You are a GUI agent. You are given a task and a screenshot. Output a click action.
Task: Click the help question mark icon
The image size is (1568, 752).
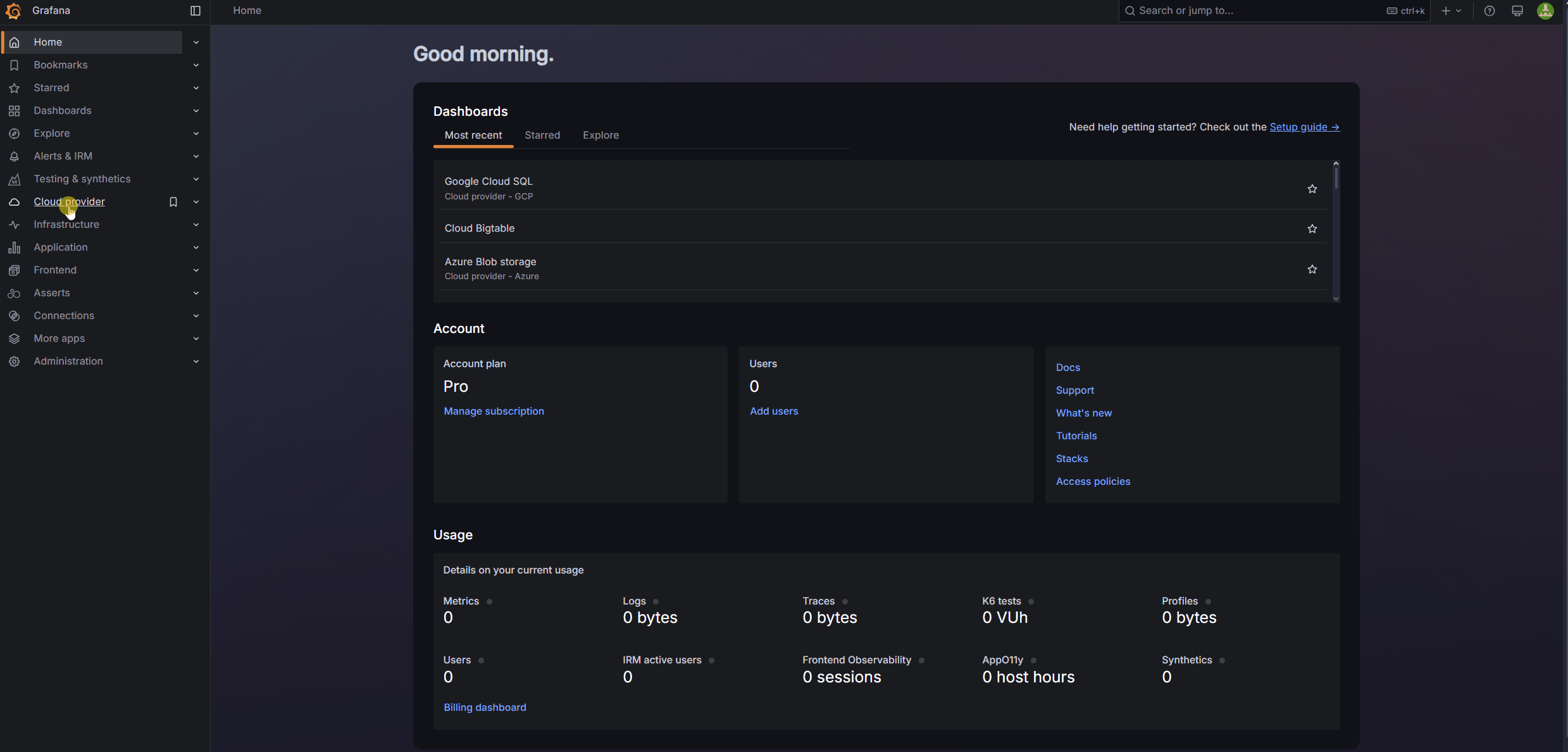click(1489, 11)
